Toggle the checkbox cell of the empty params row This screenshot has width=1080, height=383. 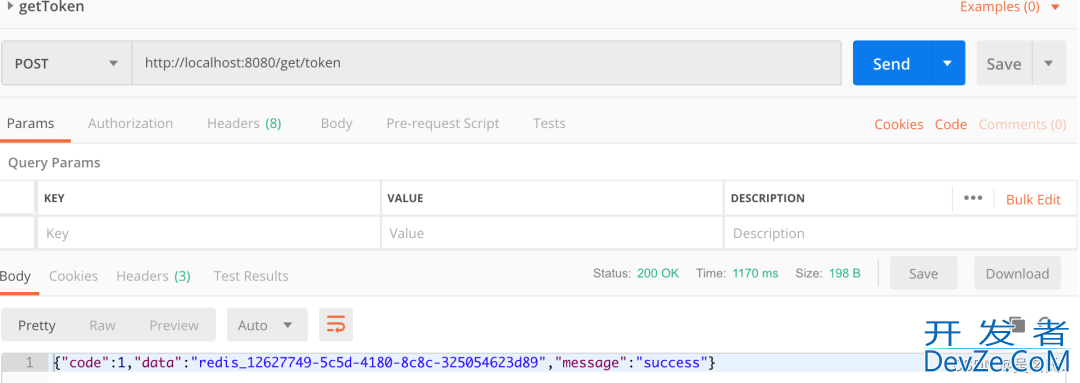click(18, 233)
